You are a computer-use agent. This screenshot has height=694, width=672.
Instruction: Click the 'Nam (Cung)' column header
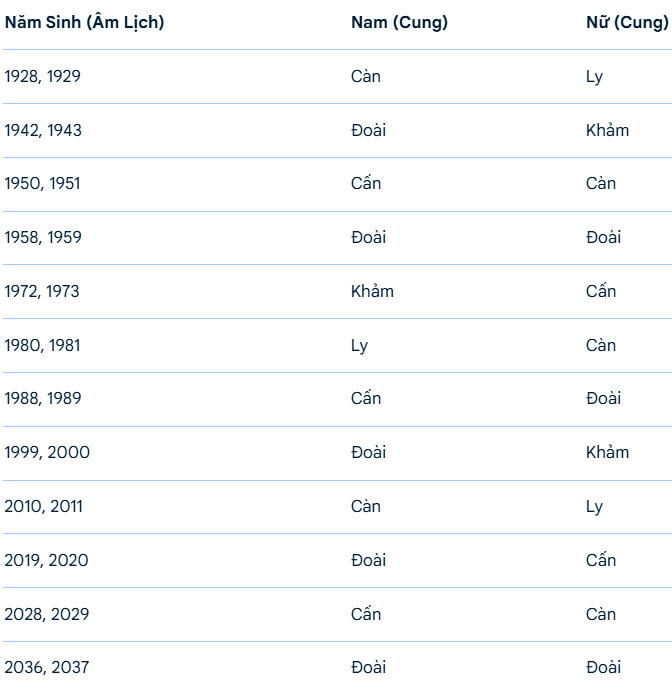399,23
